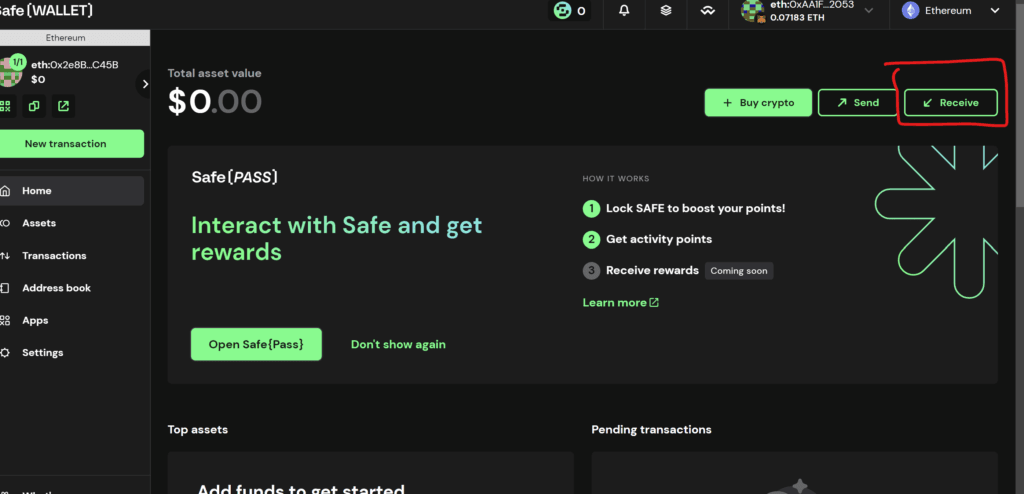Go to Assets in the sidebar
The image size is (1024, 494).
(x=39, y=223)
